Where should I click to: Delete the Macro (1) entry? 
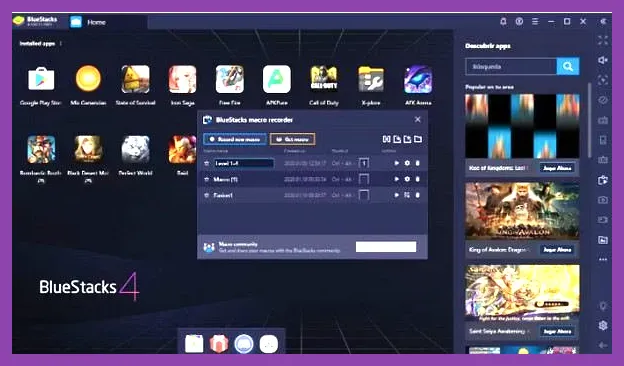click(417, 179)
